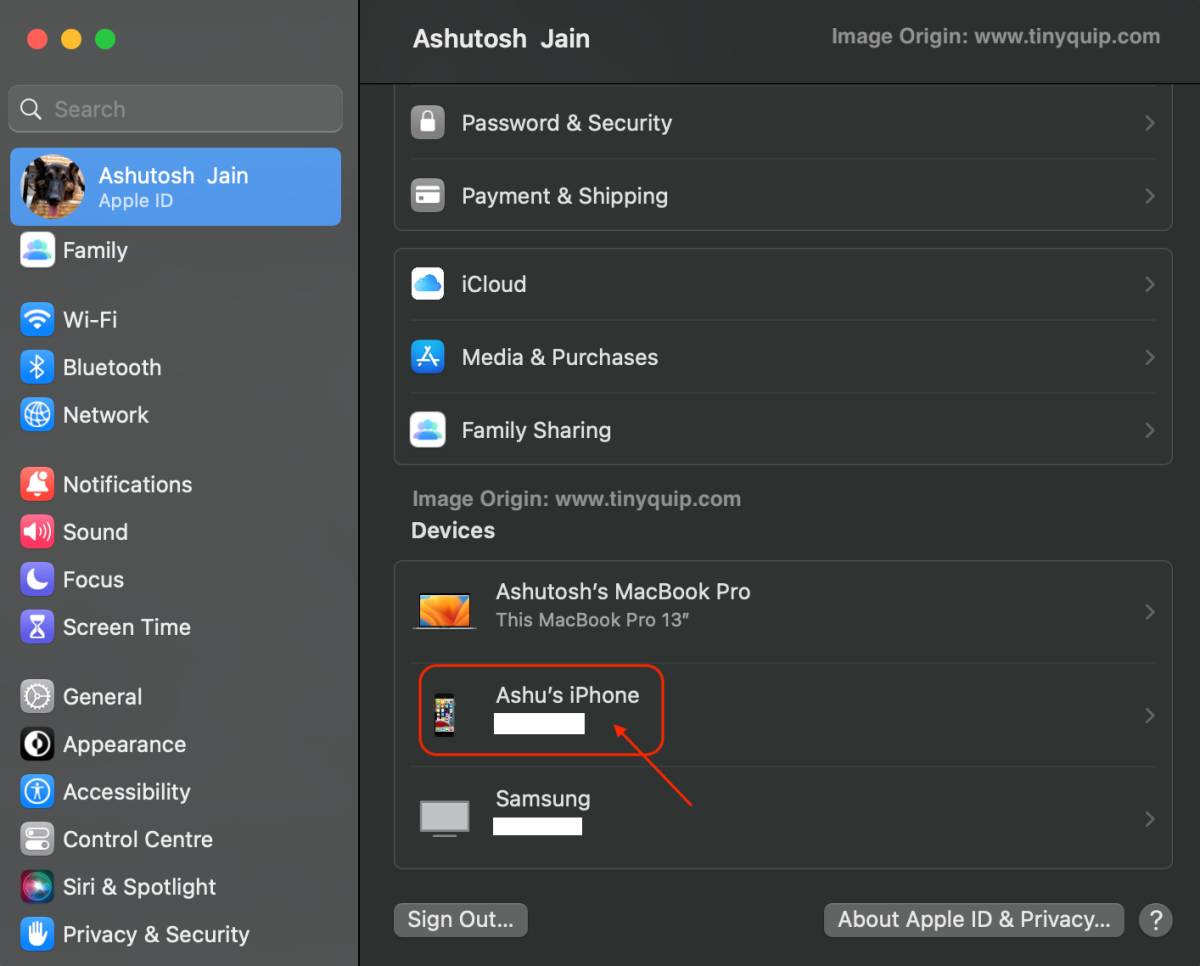Screen dimensions: 1200x966
Task: Click About Apple ID & Privacy button
Action: [x=973, y=920]
